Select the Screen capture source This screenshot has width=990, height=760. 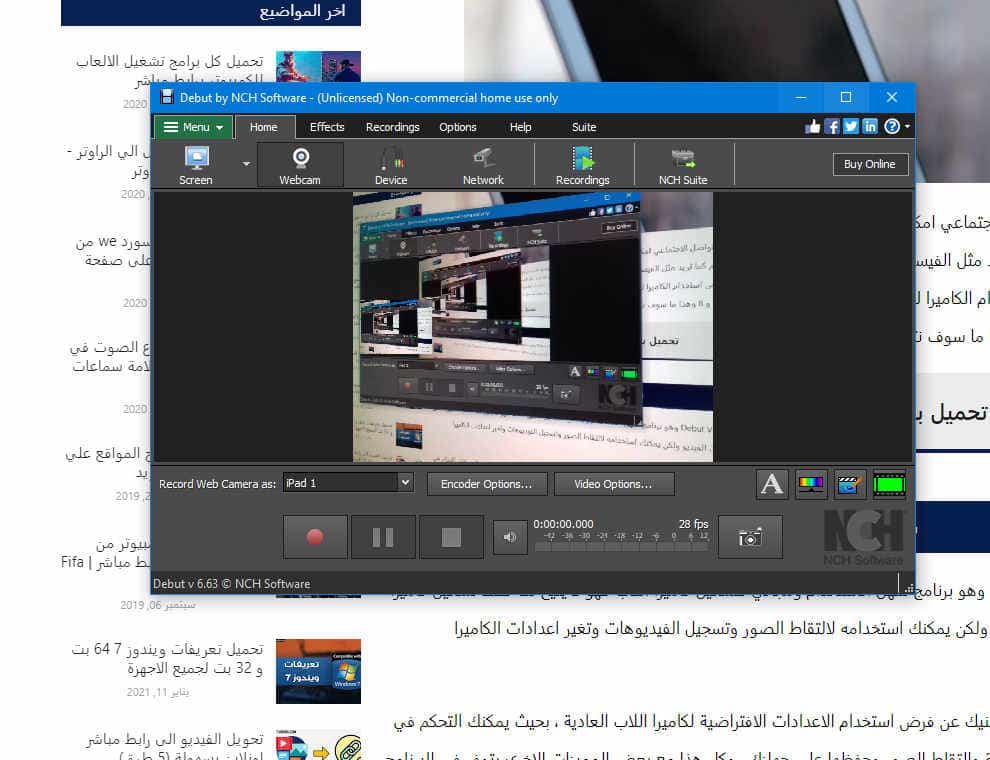point(196,165)
